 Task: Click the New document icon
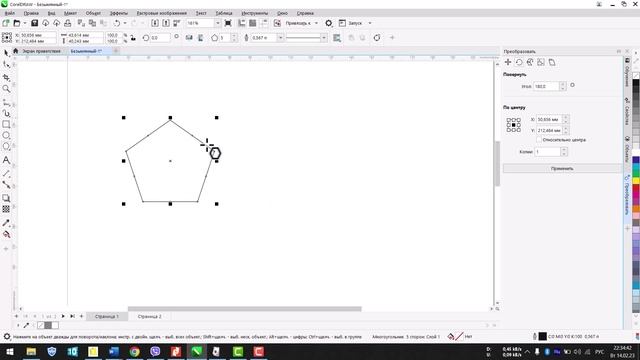pyautogui.click(x=6, y=23)
